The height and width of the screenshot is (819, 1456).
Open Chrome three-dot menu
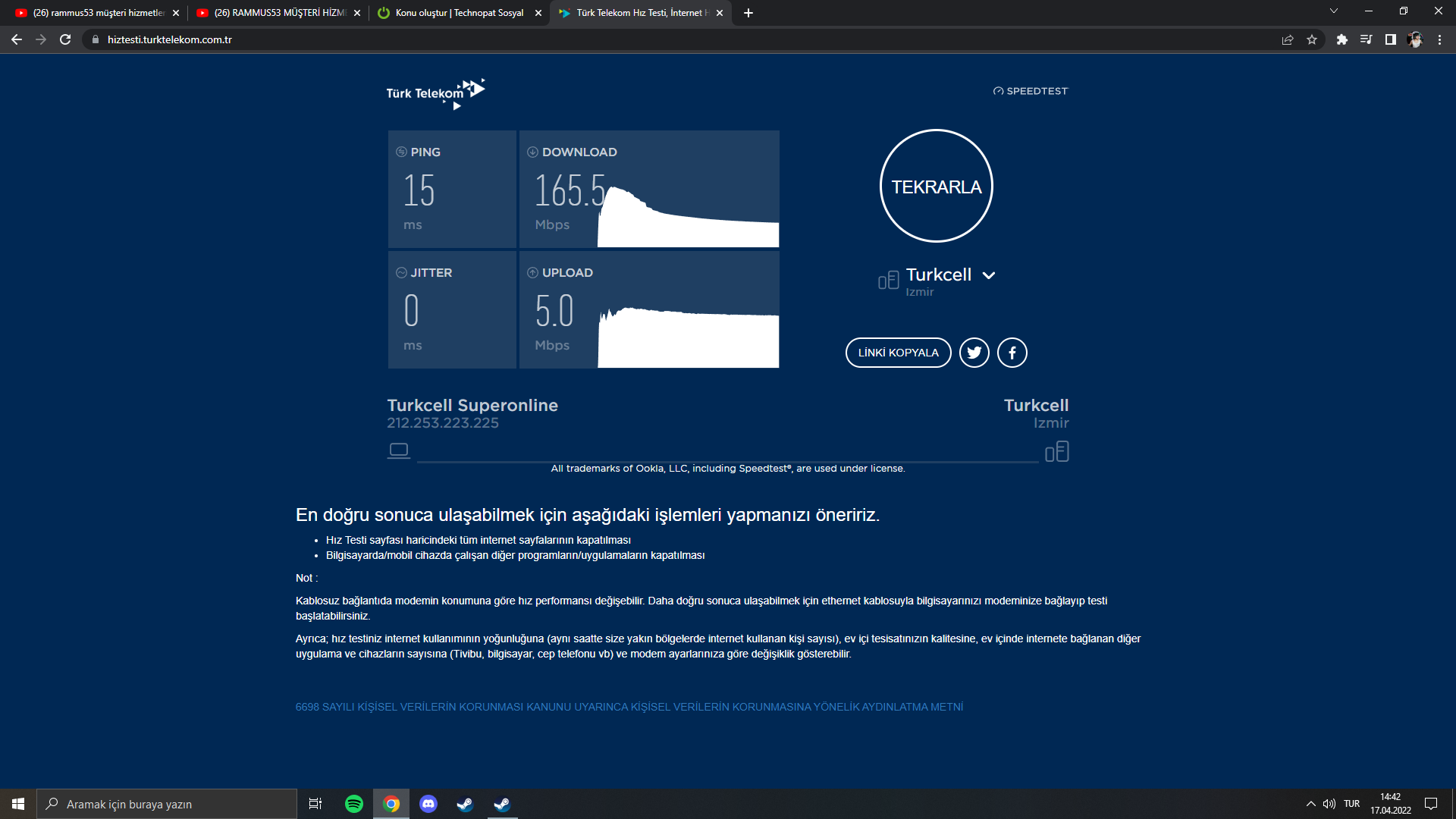[x=1439, y=39]
